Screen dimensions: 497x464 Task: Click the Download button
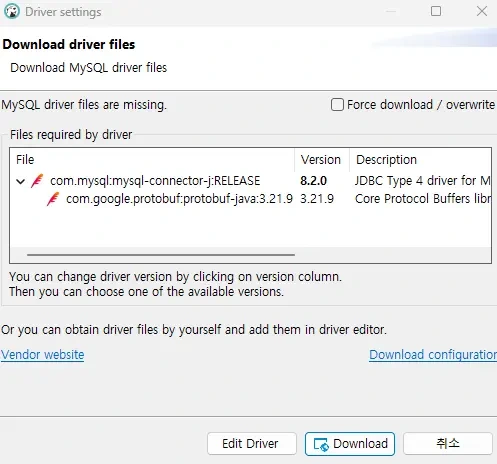[x=350, y=444]
